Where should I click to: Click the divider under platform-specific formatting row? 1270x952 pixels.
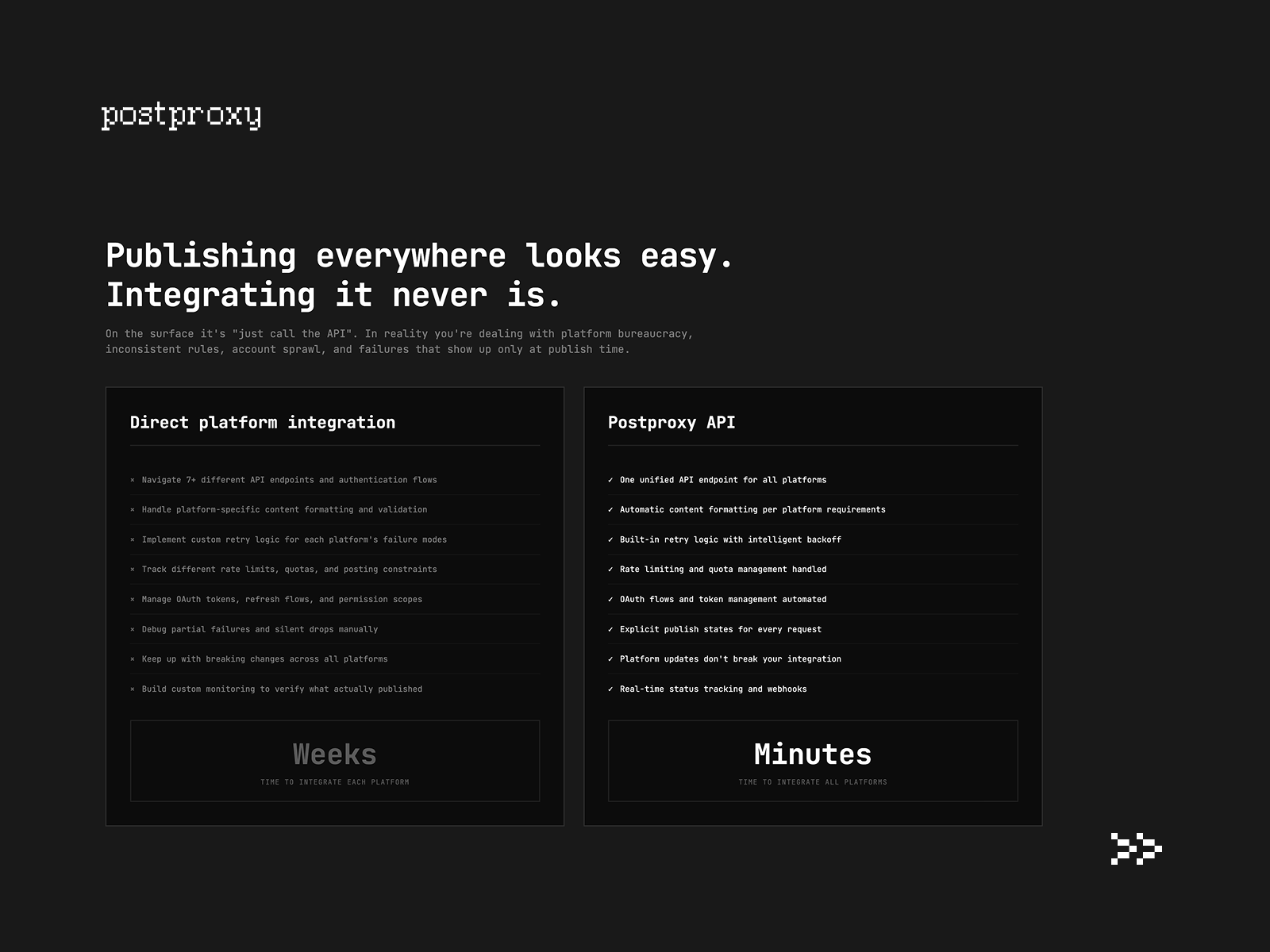point(334,524)
